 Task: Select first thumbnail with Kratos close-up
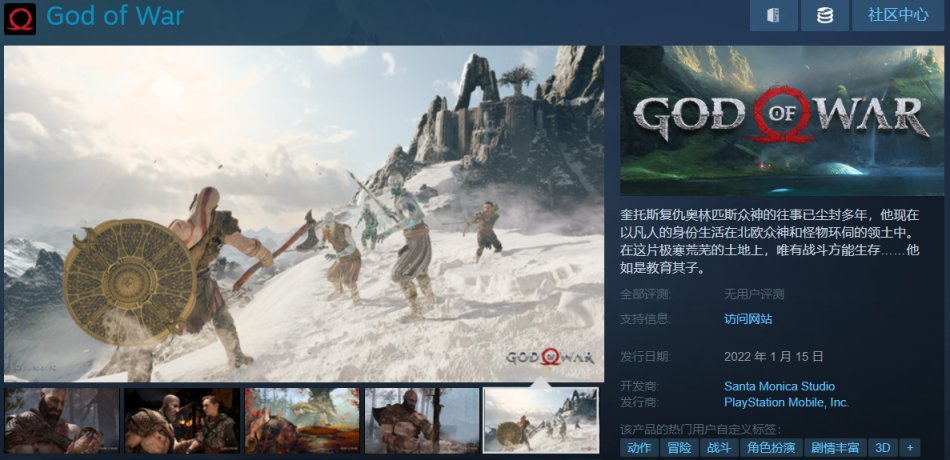tap(62, 421)
